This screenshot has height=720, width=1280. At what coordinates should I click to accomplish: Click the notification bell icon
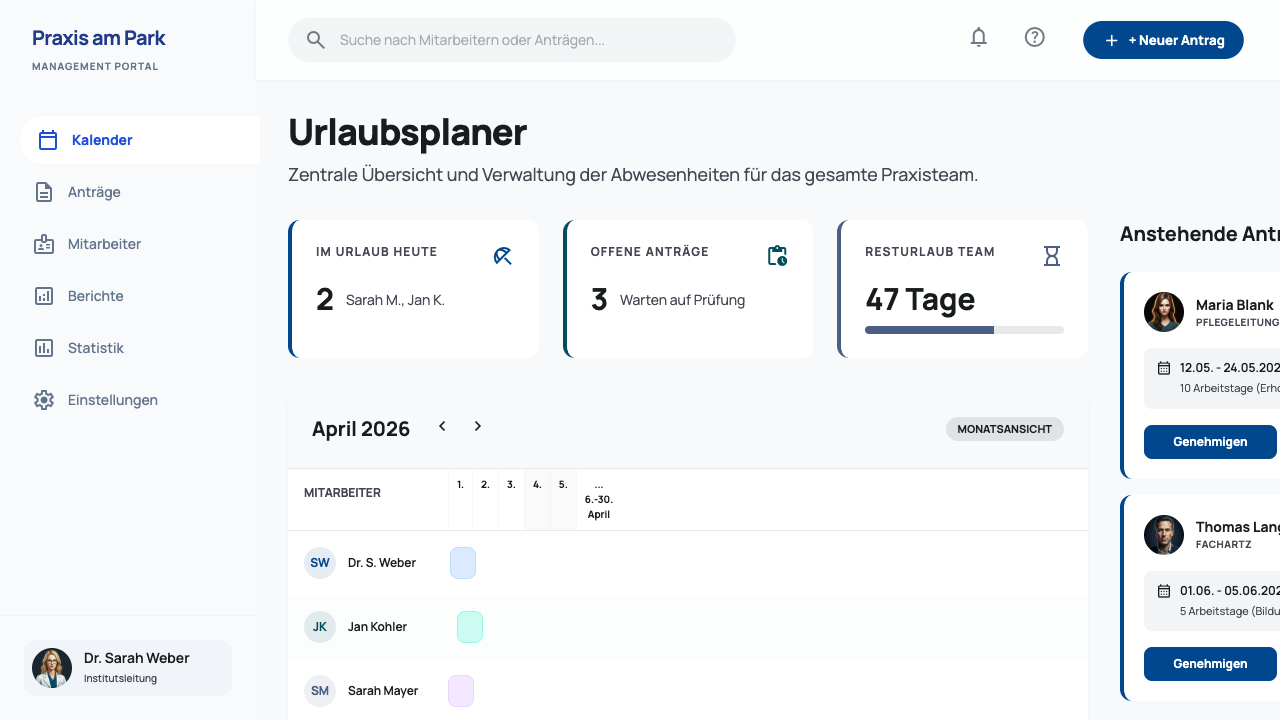pyautogui.click(x=979, y=38)
